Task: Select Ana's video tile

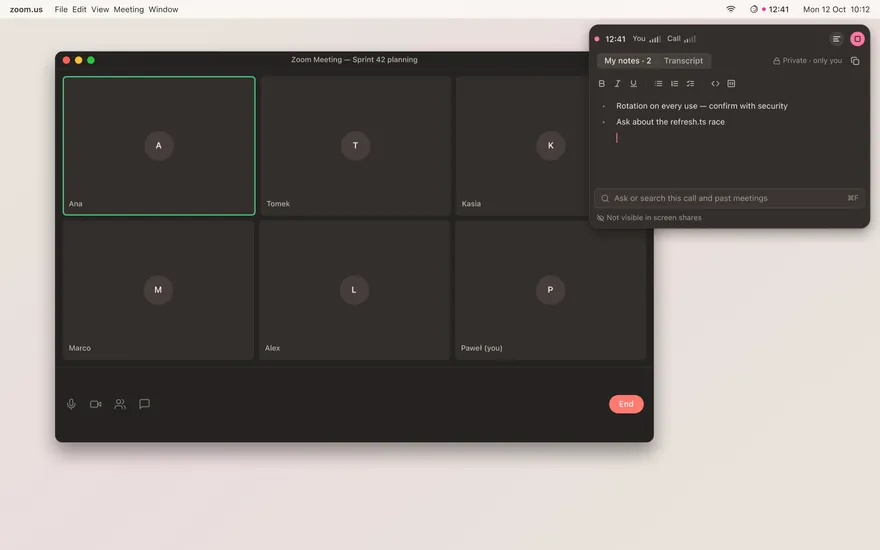Action: click(x=159, y=146)
